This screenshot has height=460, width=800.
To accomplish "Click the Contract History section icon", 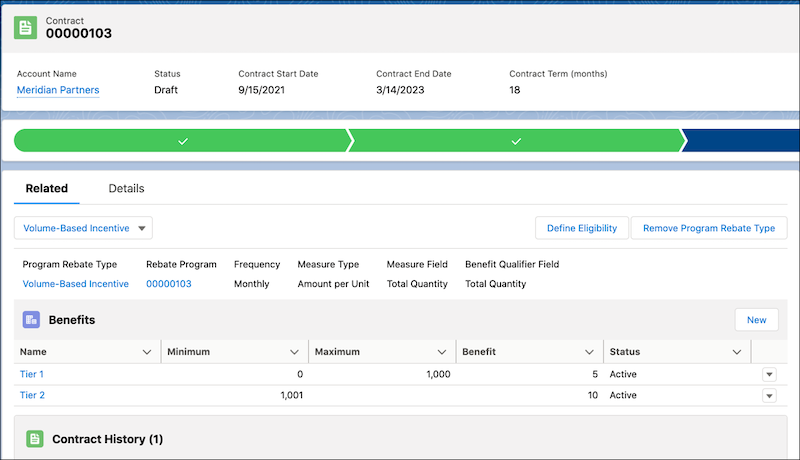I will [35, 439].
